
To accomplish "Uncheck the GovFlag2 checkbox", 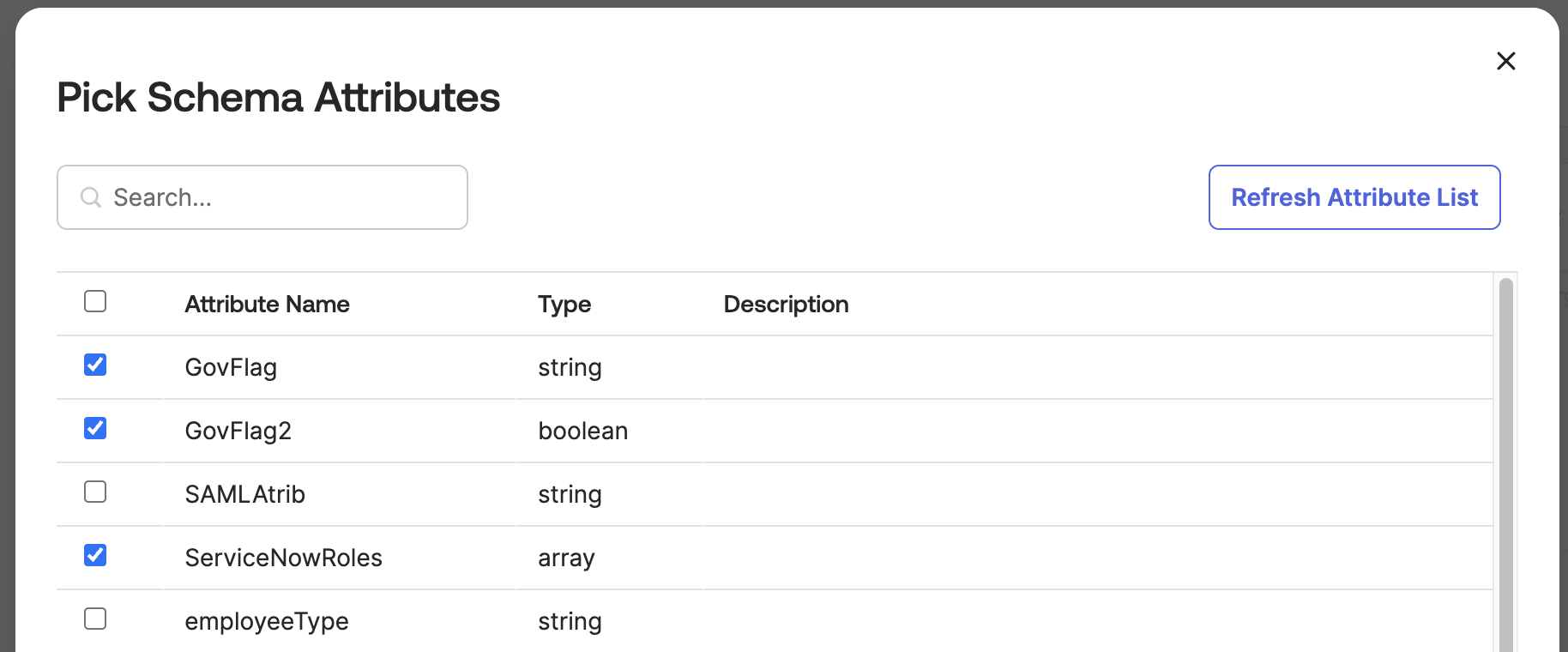I will click(x=94, y=430).
